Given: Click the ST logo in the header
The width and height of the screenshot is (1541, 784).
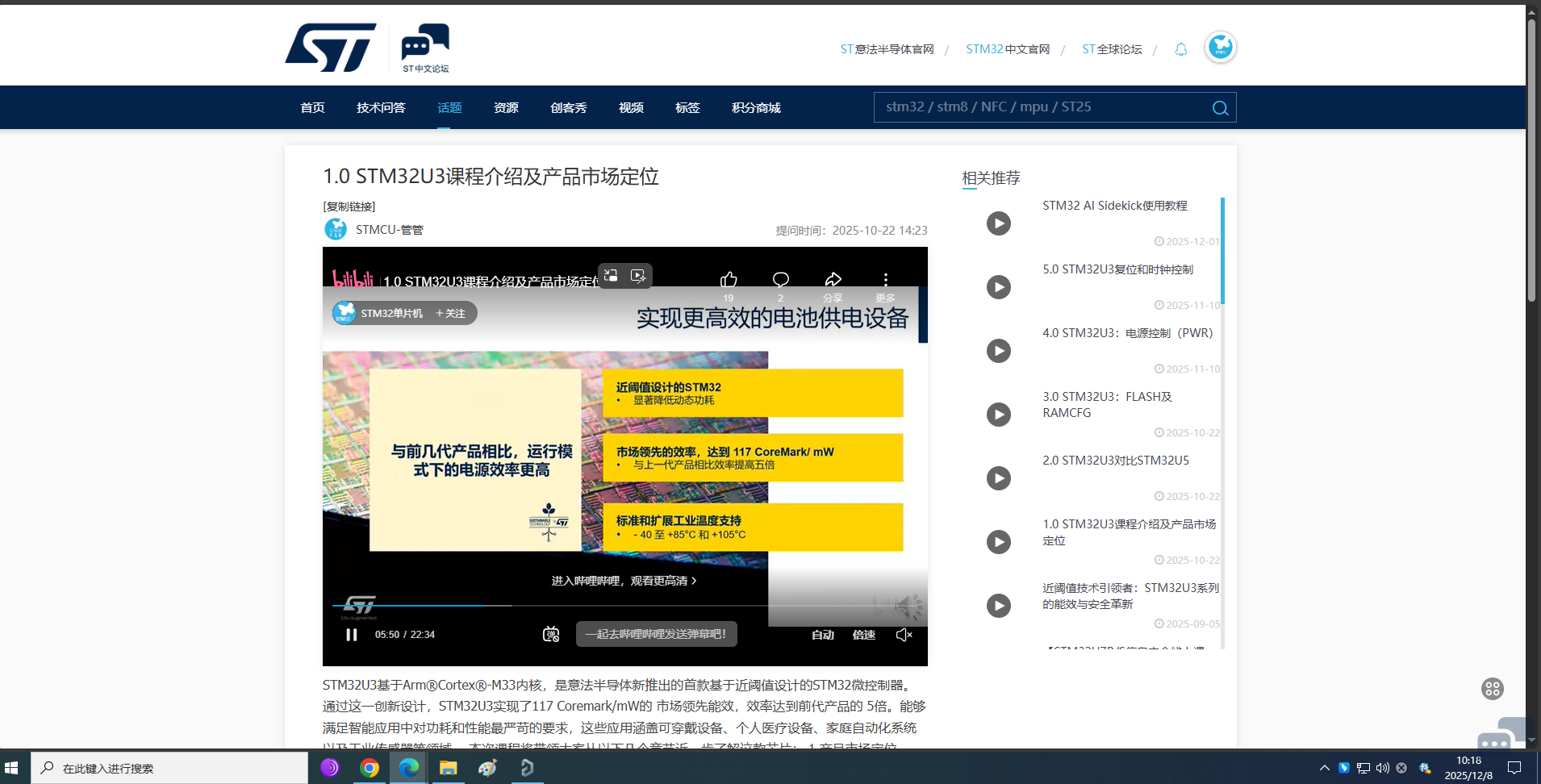Looking at the screenshot, I should [330, 48].
